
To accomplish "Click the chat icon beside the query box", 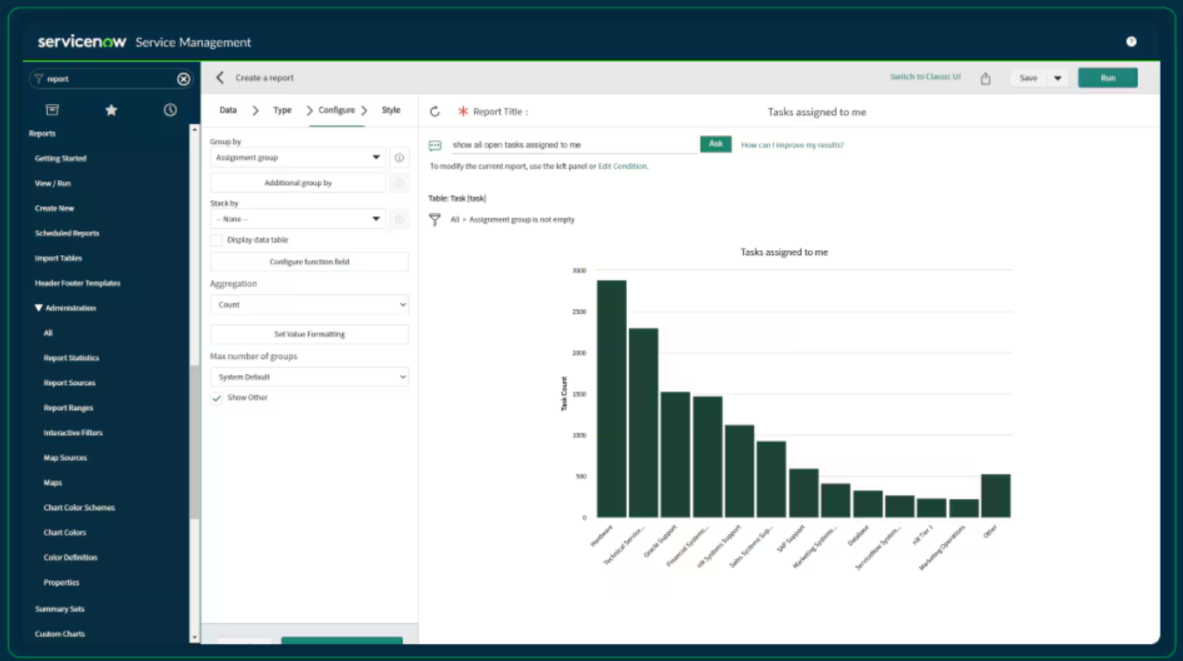I will (x=435, y=145).
